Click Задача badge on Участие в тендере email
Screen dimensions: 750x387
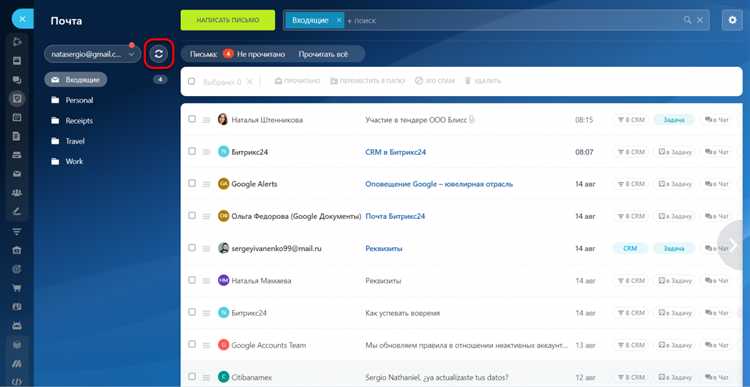[674, 120]
